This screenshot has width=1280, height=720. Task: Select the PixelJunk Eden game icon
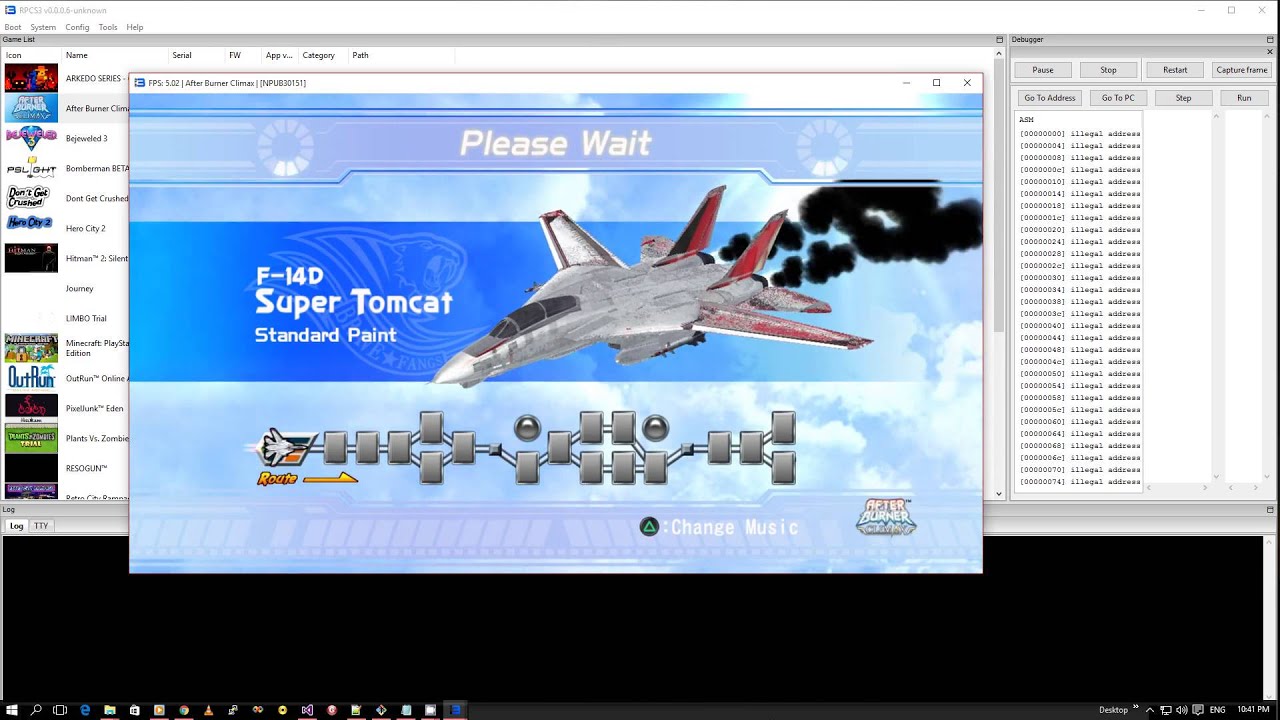coord(31,408)
